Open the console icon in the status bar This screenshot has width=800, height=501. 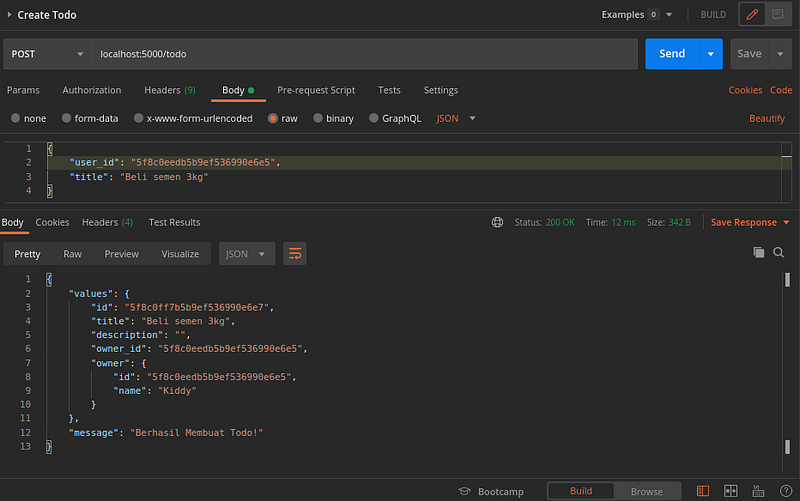(758, 491)
